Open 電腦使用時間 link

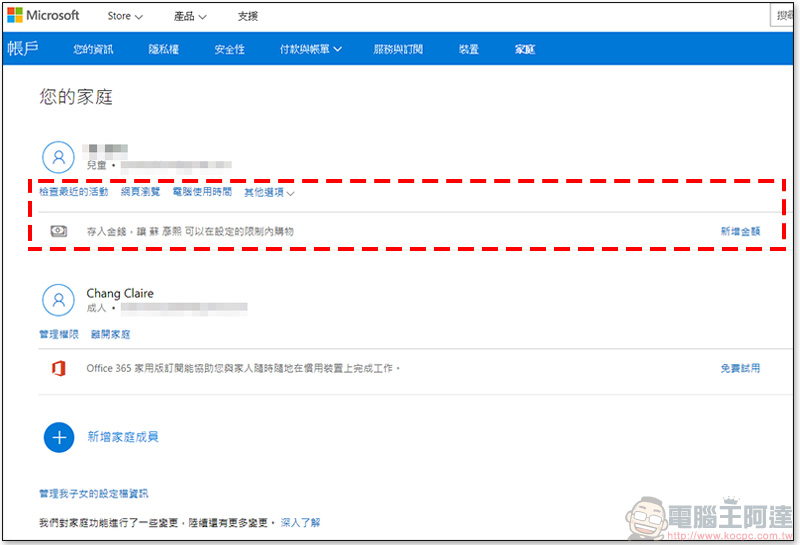(x=202, y=192)
